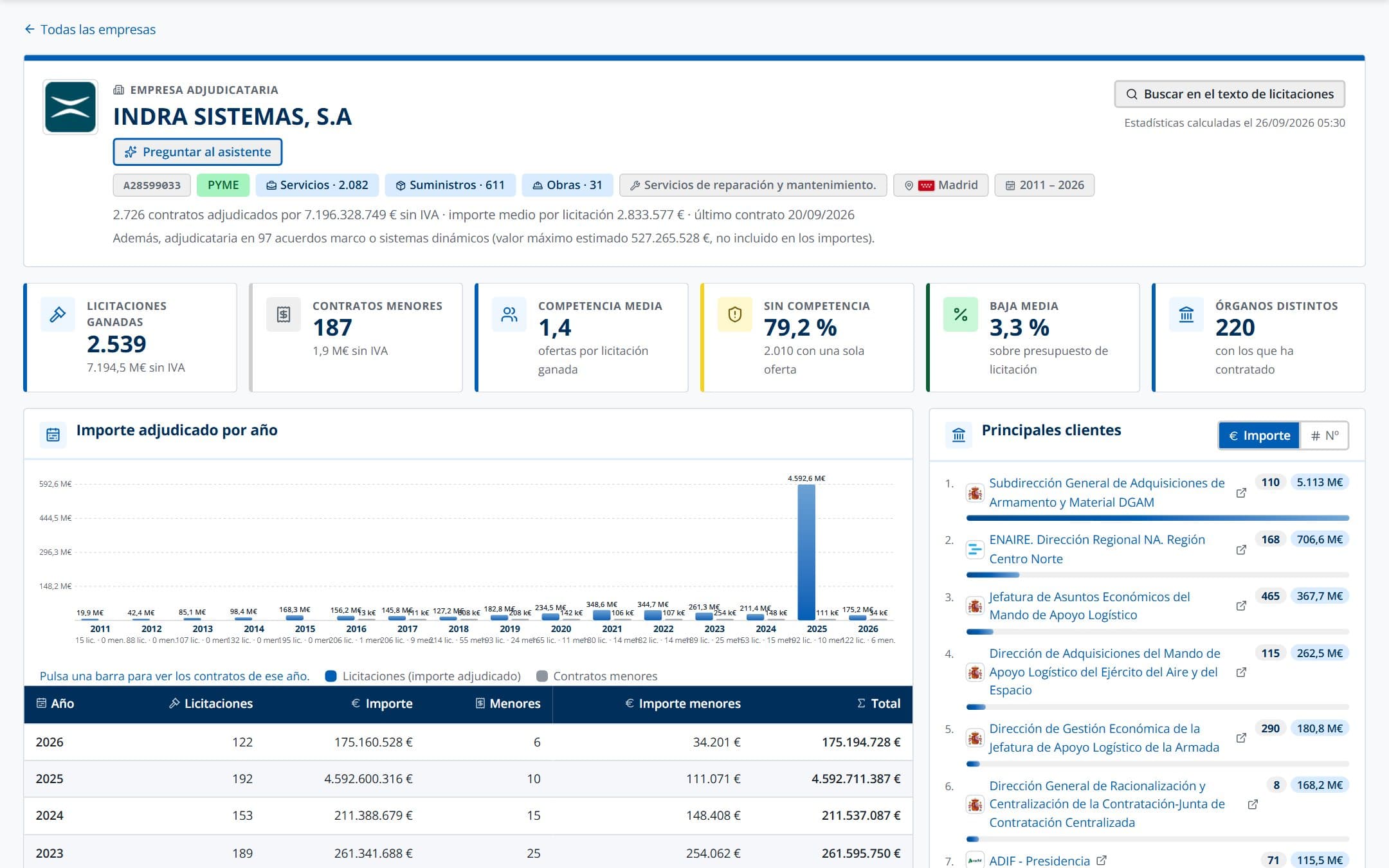Toggle Contratos menores legend entry
Image resolution: width=1389 pixels, height=868 pixels.
[597, 676]
